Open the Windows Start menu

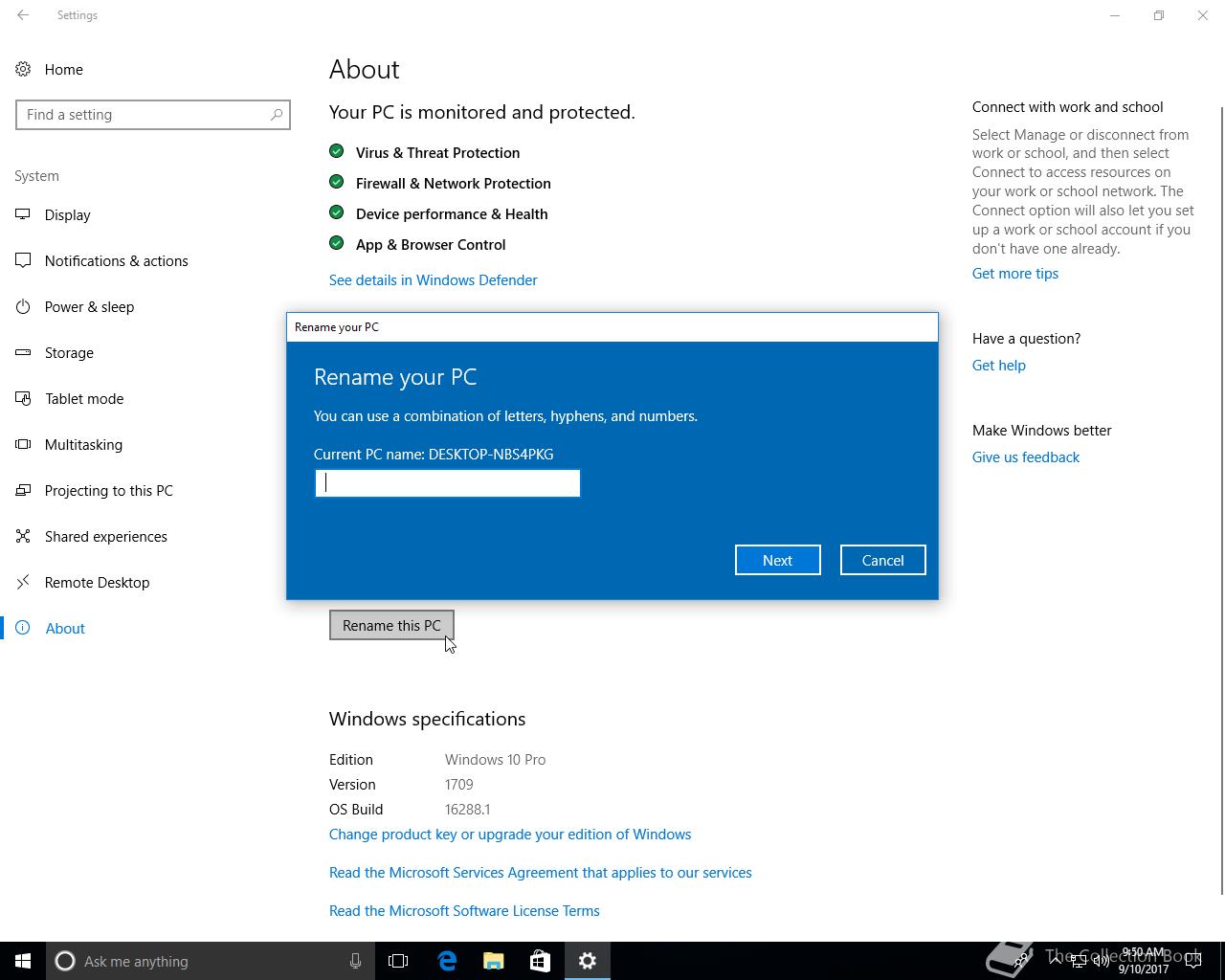(23, 961)
